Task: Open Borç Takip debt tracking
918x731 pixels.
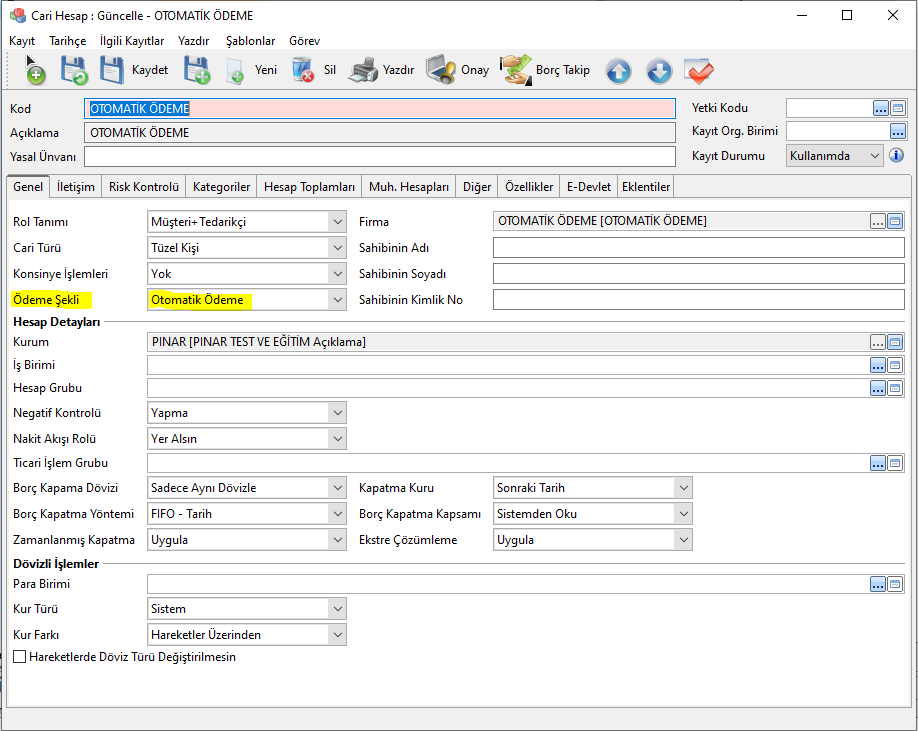Action: click(516, 70)
